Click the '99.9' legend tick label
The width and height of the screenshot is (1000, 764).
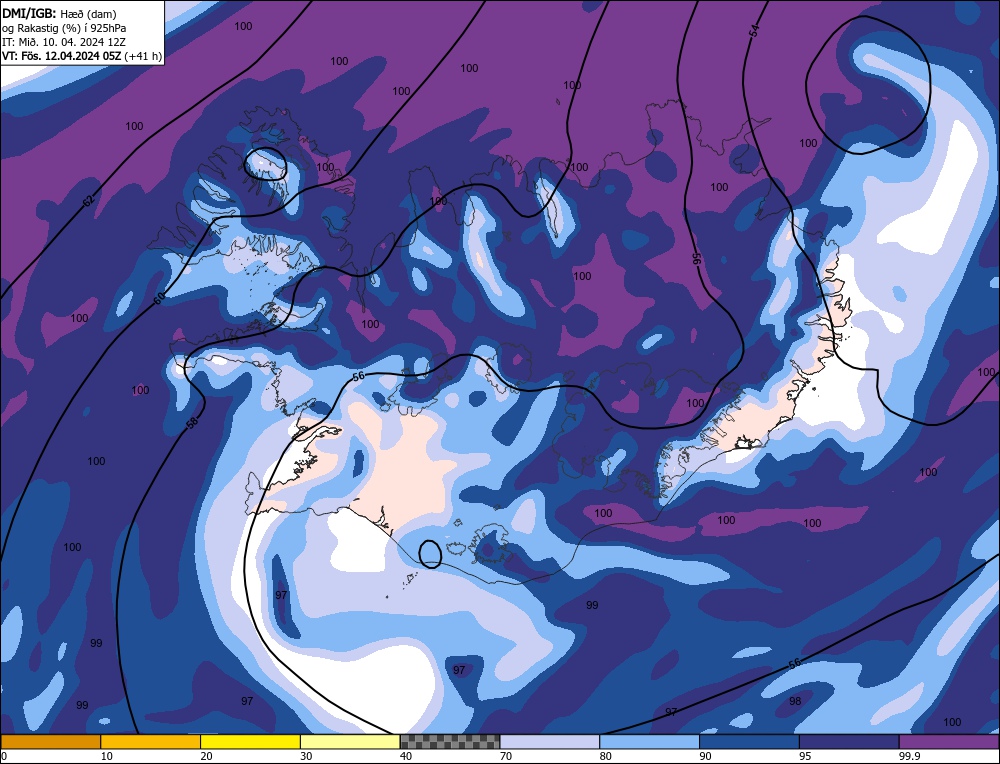(910, 756)
